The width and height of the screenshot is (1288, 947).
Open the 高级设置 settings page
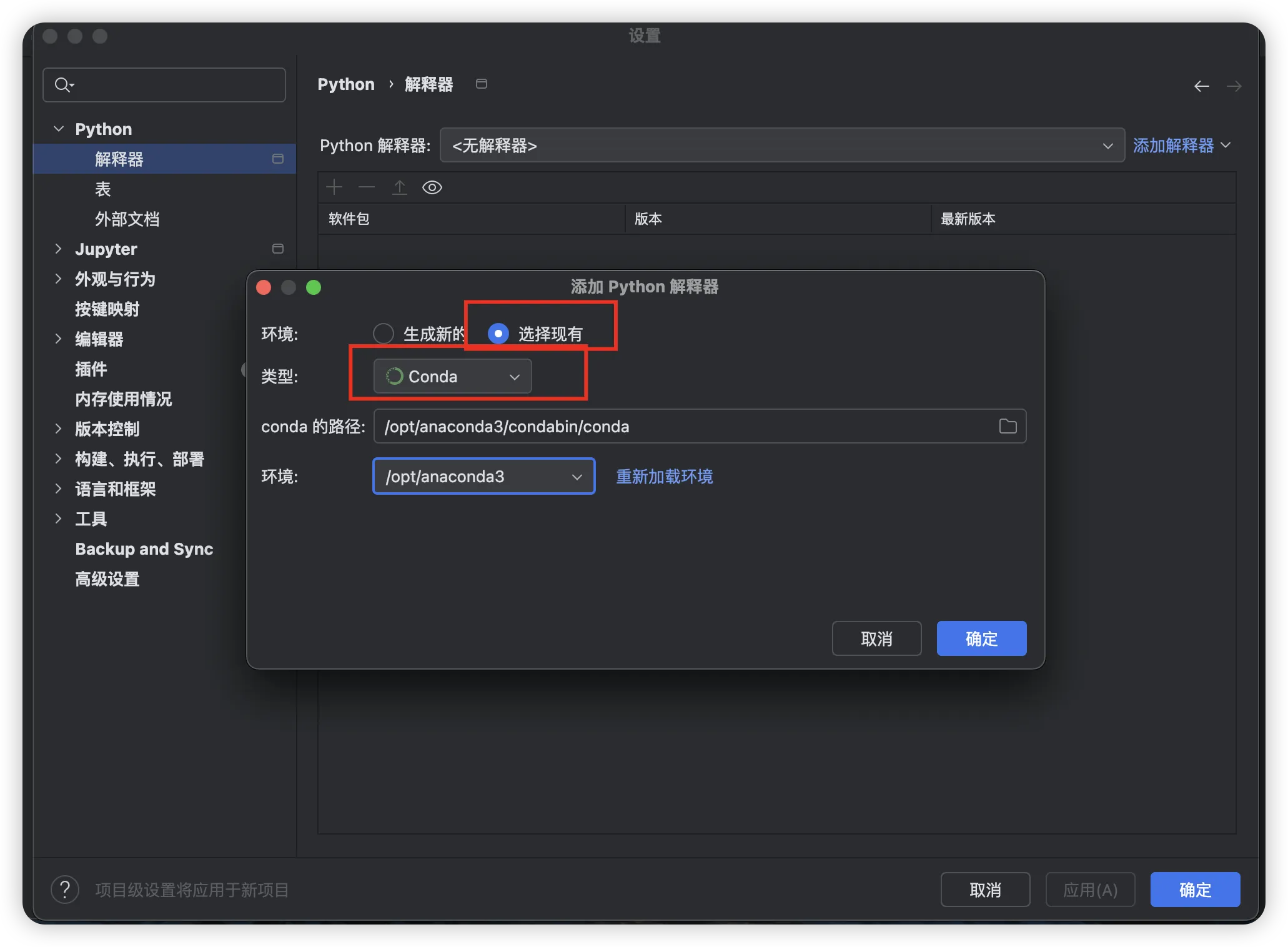pyautogui.click(x=107, y=578)
